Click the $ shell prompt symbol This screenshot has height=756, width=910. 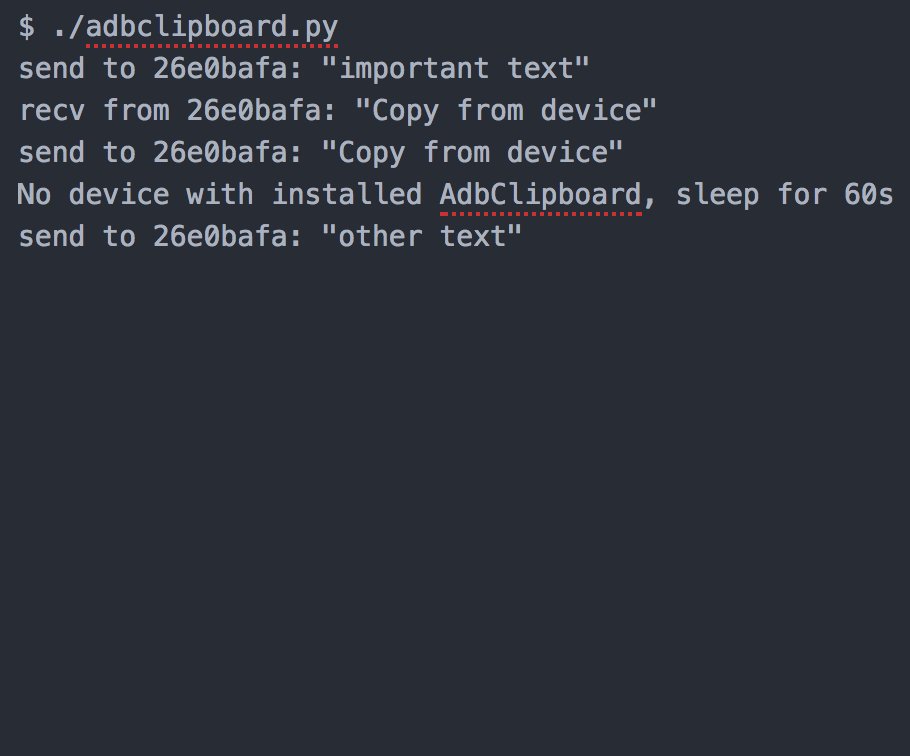pos(27,27)
